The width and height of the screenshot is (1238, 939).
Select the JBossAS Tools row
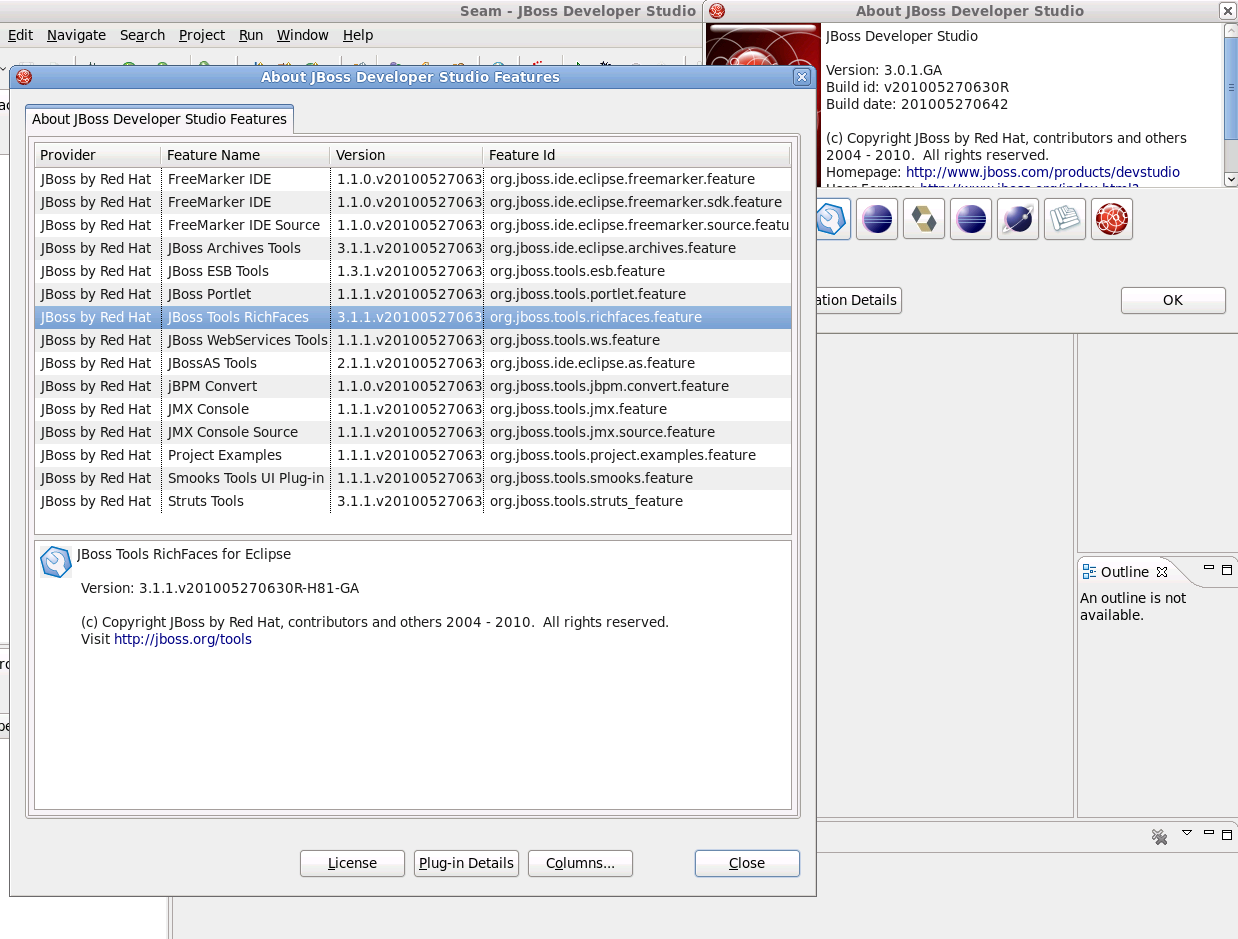(413, 363)
